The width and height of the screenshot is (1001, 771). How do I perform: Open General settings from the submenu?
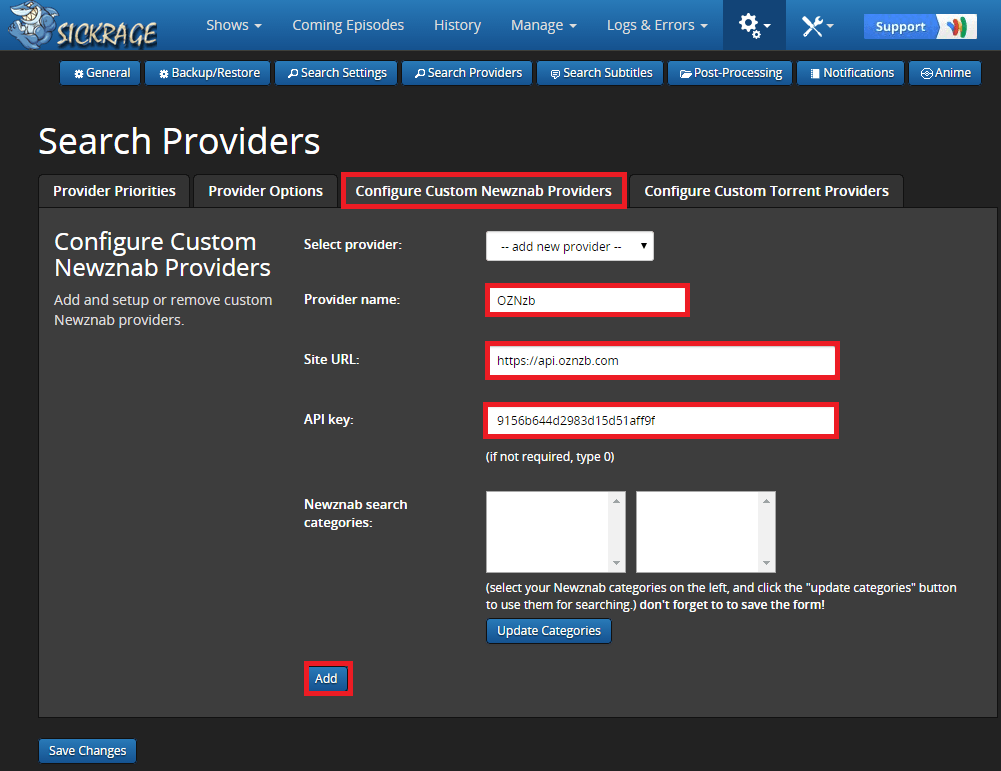[x=101, y=73]
